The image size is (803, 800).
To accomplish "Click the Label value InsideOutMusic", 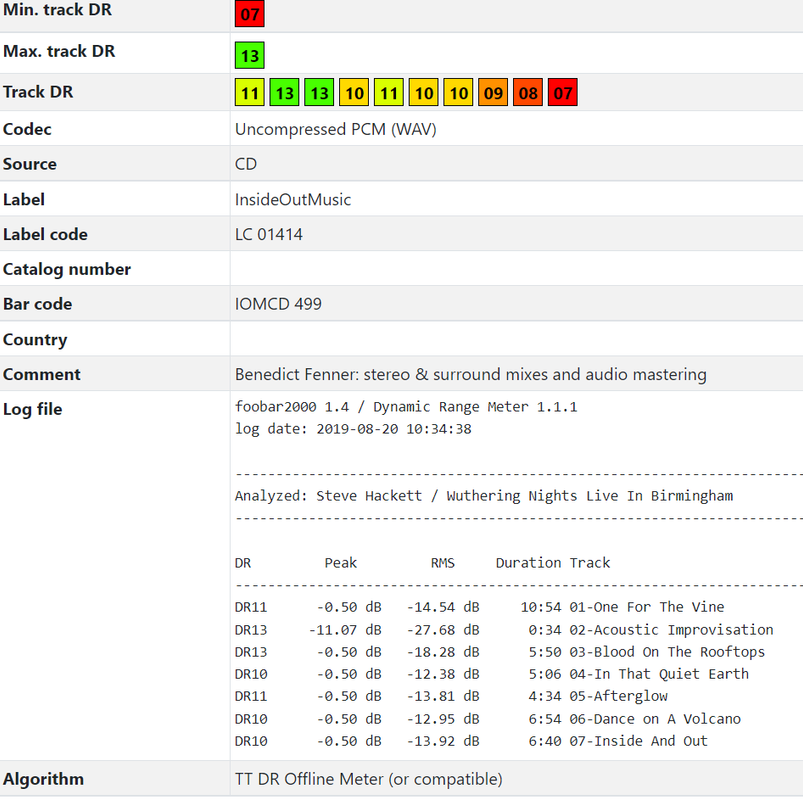I will point(293,199).
